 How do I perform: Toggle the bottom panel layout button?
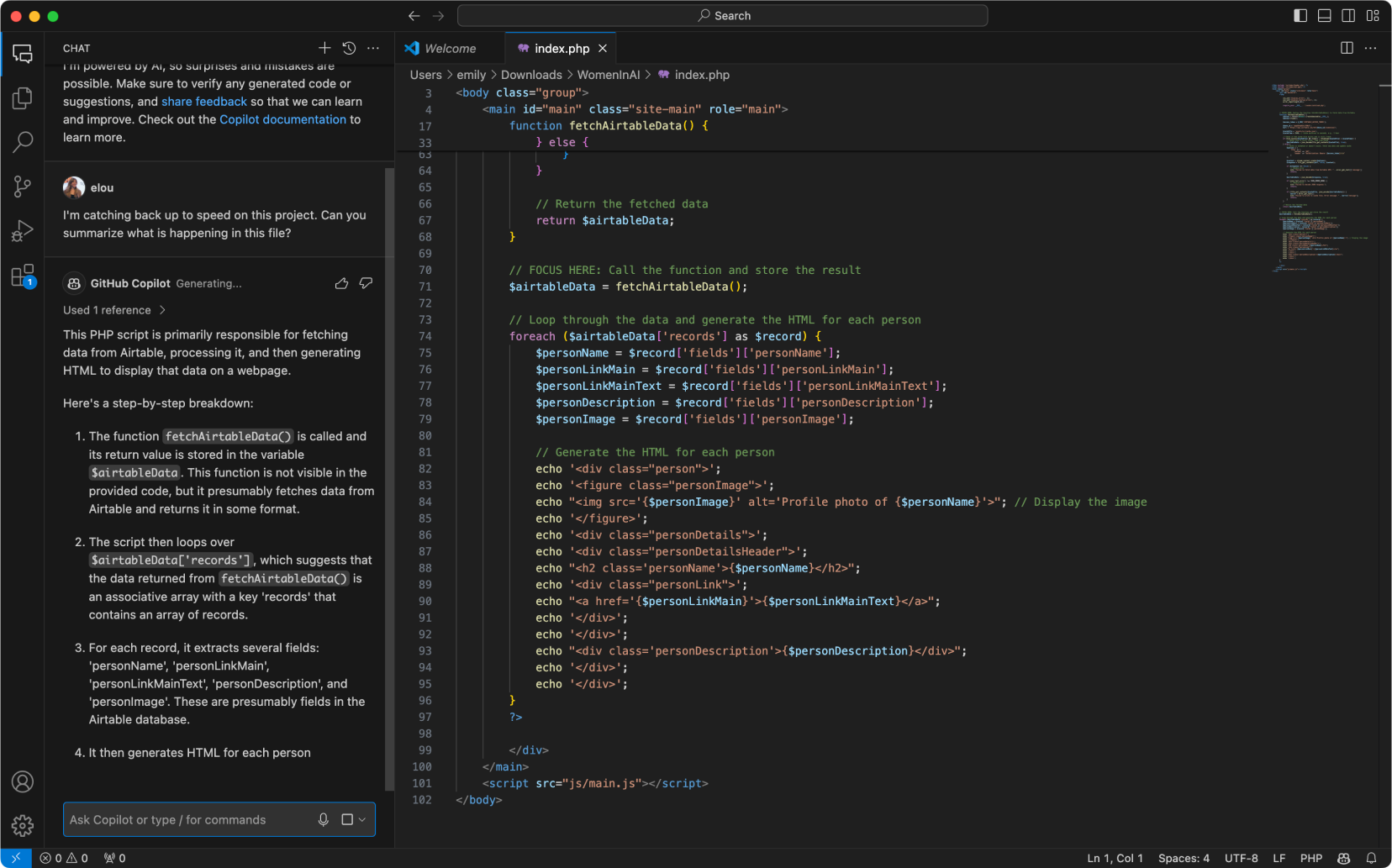point(1324,16)
